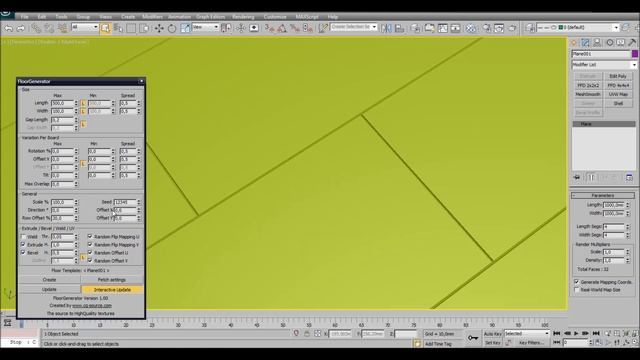Image resolution: width=640 pixels, height=360 pixels.
Task: Toggle Random Offset U checkbox
Action: (x=90, y=253)
